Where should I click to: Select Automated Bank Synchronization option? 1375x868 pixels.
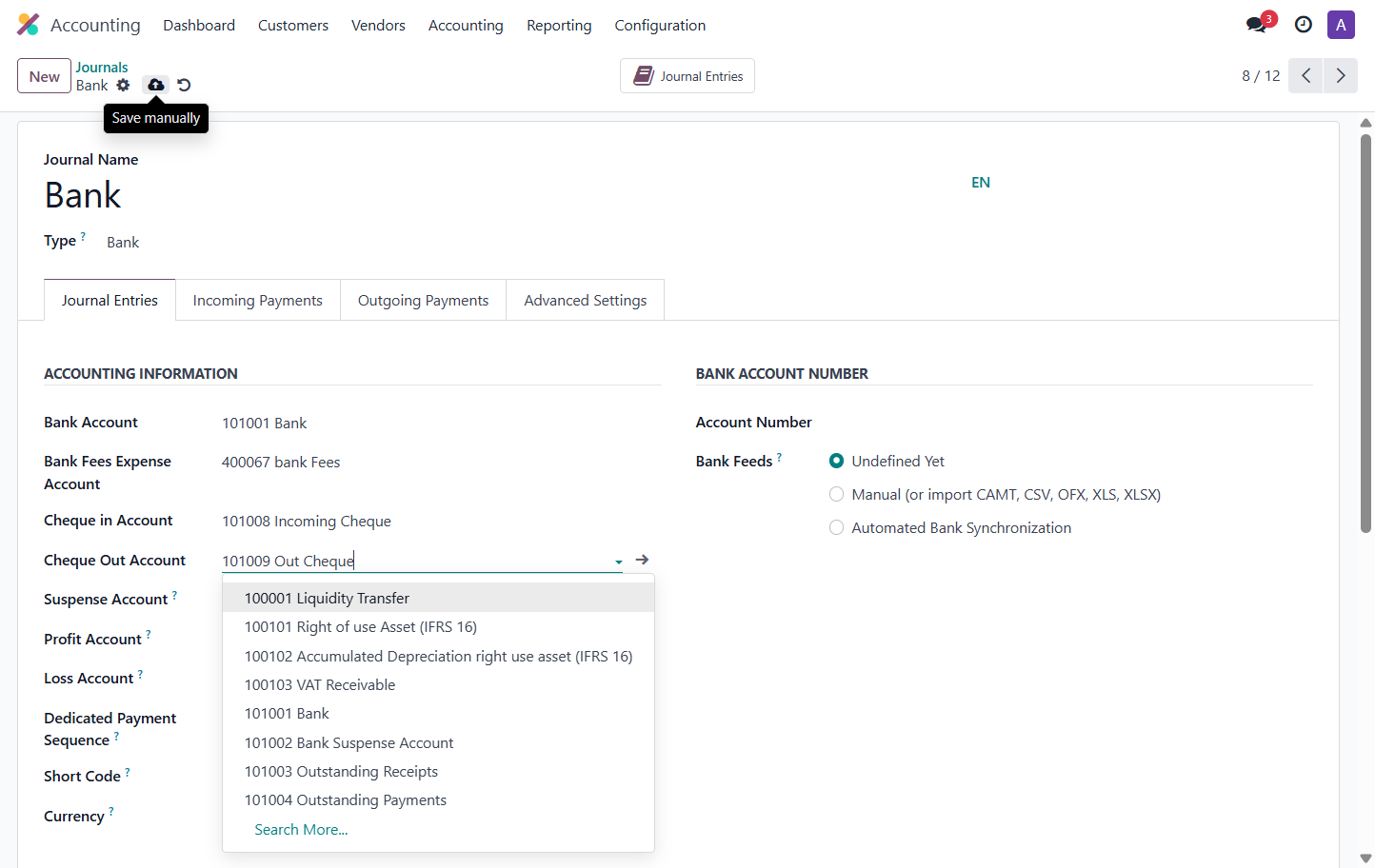click(x=837, y=527)
